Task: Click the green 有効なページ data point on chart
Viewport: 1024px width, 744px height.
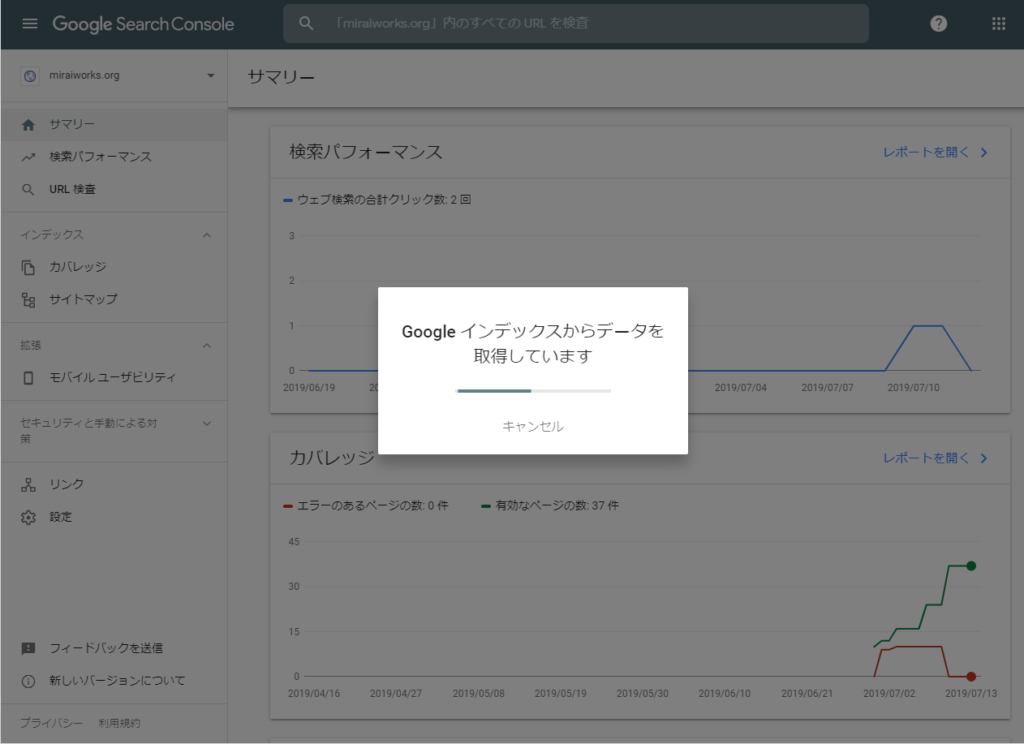Action: (x=971, y=566)
